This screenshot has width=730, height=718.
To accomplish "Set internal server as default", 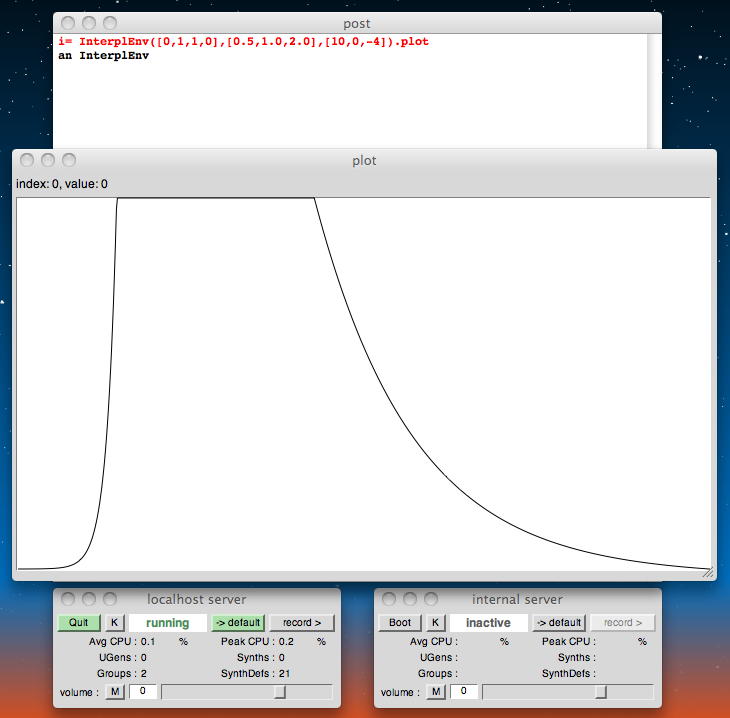I will pos(559,623).
